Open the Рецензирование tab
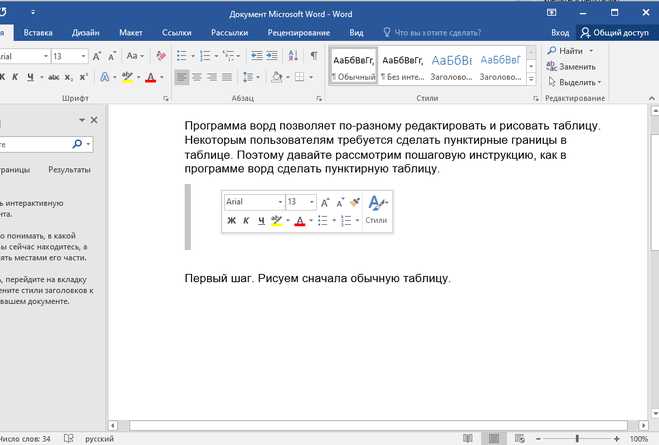 pyautogui.click(x=298, y=33)
